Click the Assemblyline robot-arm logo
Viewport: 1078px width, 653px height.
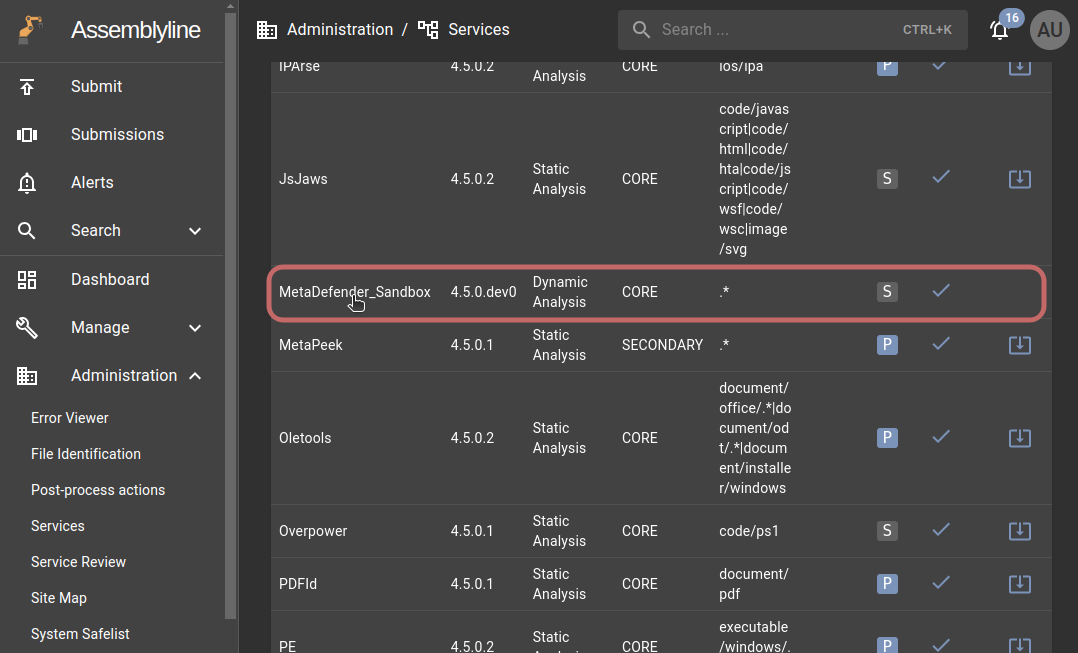pyautogui.click(x=30, y=30)
